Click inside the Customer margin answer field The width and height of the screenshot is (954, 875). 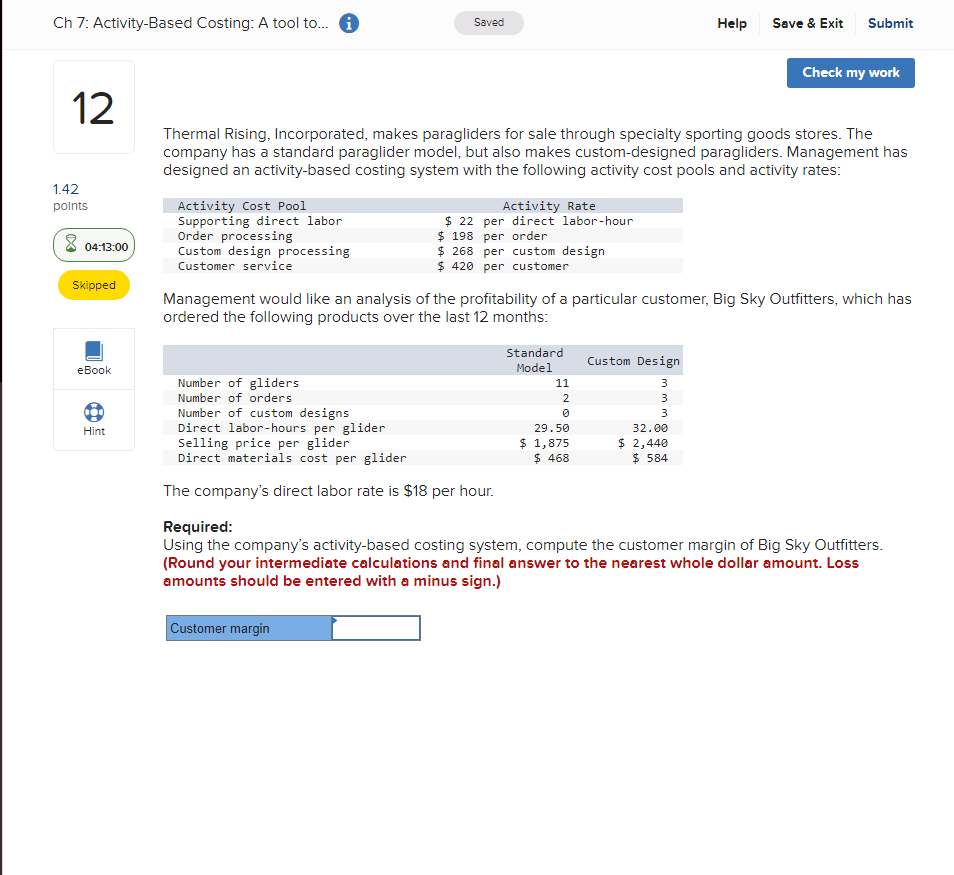pyautogui.click(x=375, y=627)
